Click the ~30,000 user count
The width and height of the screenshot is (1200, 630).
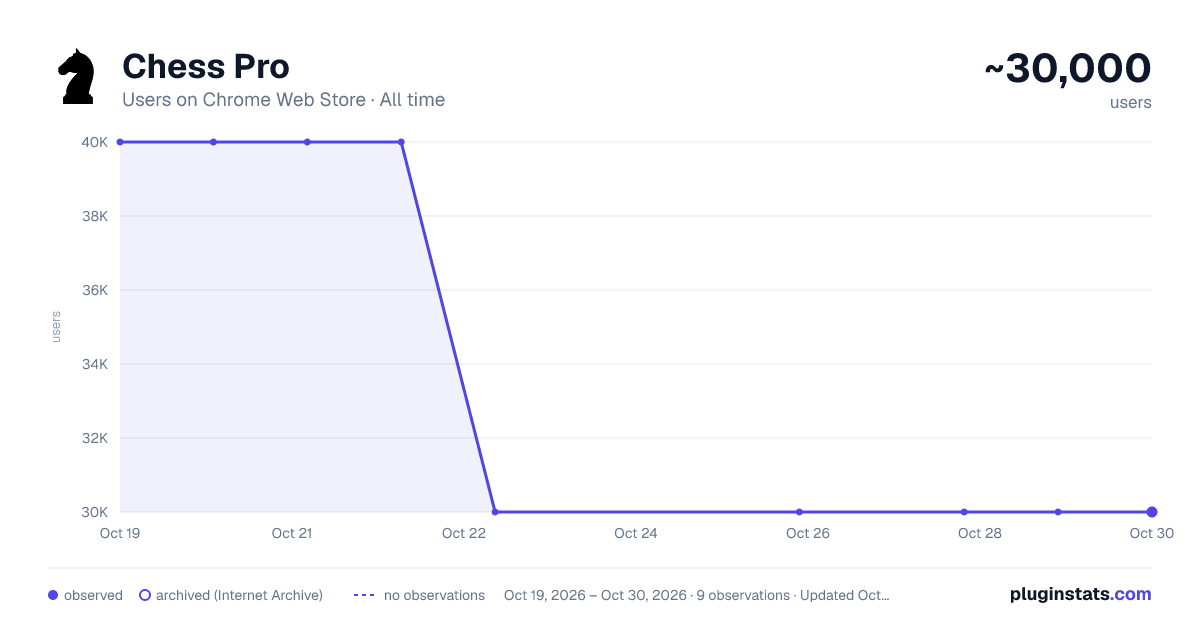pyautogui.click(x=1068, y=69)
